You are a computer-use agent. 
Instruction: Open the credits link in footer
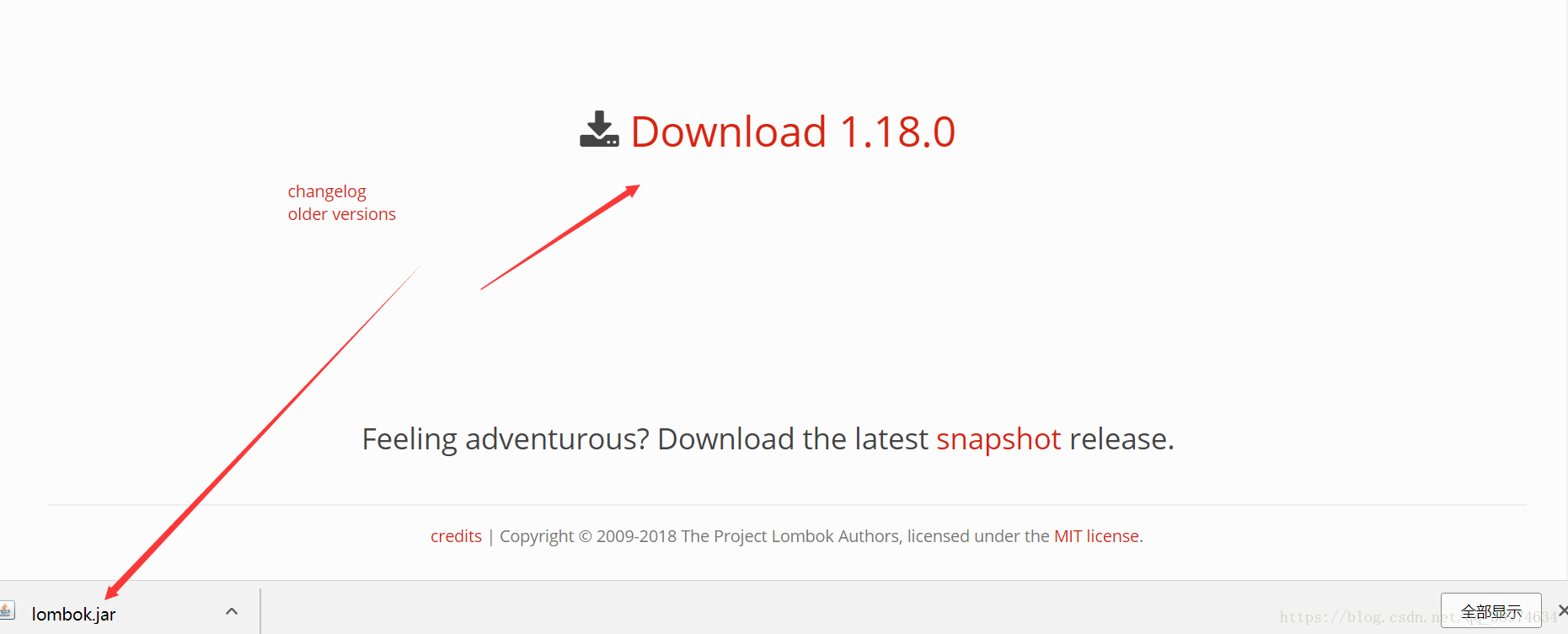456,536
